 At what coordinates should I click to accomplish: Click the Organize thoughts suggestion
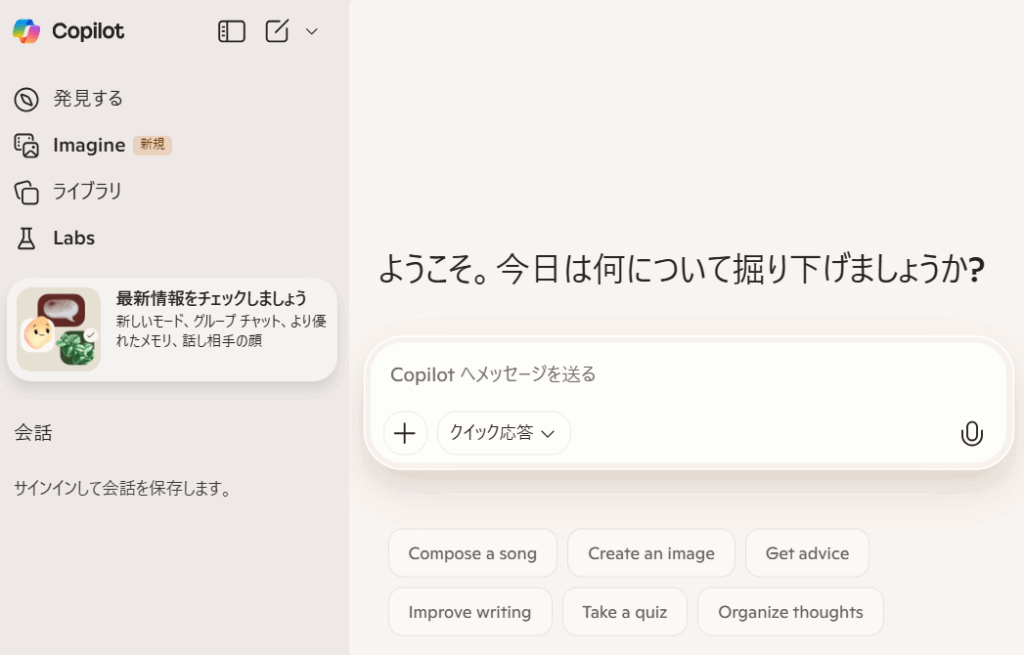[790, 612]
